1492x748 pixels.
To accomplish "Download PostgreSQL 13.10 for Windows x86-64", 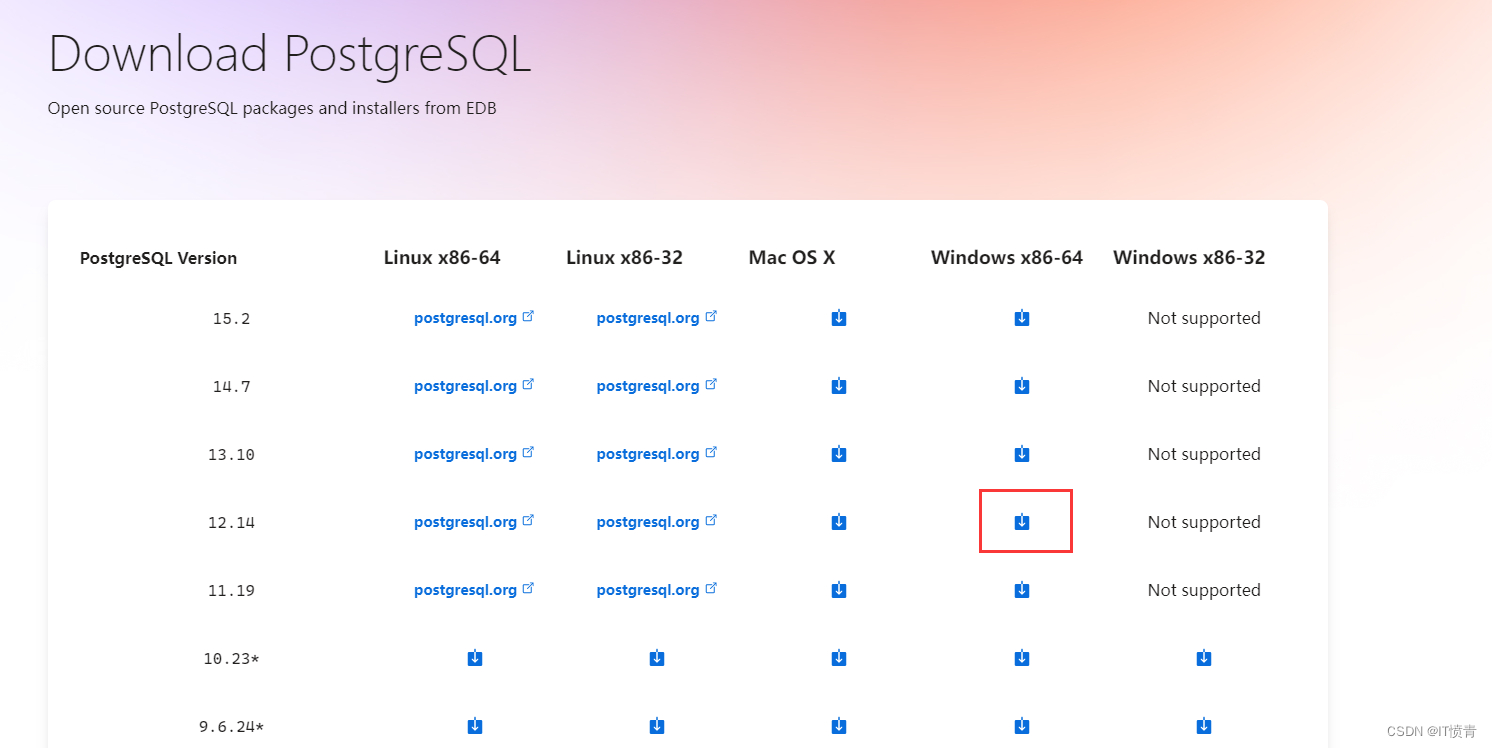I will (x=1022, y=454).
